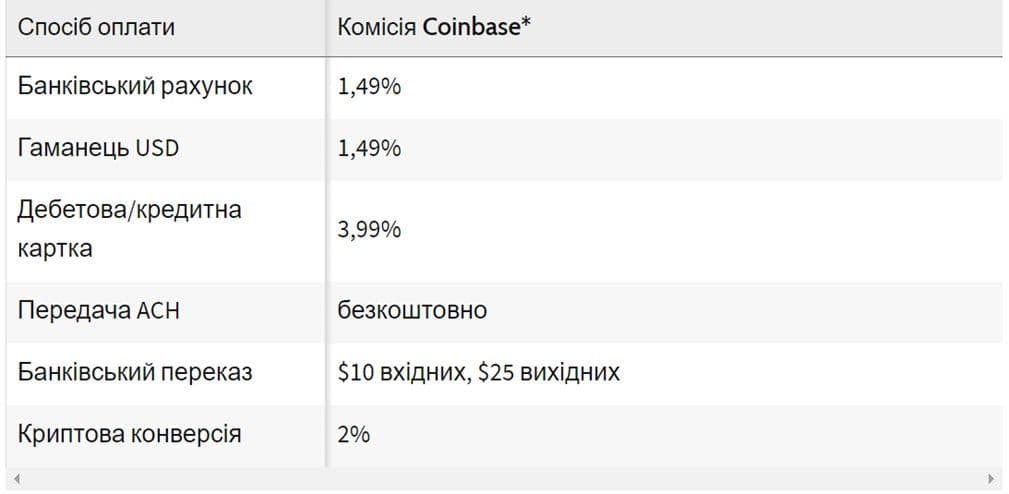Click the left scroll arrow of the table
Screen dimensions: 1009x494
point(17,479)
